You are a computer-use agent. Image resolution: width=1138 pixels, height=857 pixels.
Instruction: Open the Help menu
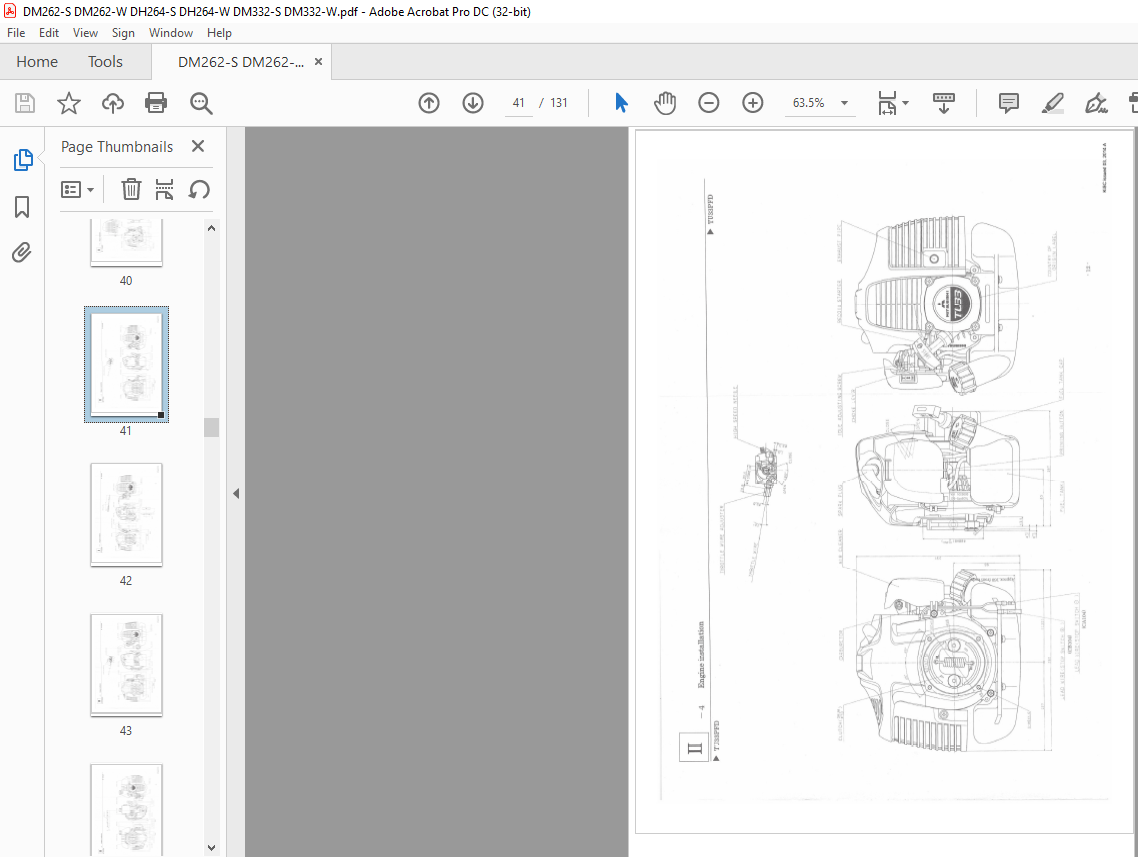tap(219, 33)
